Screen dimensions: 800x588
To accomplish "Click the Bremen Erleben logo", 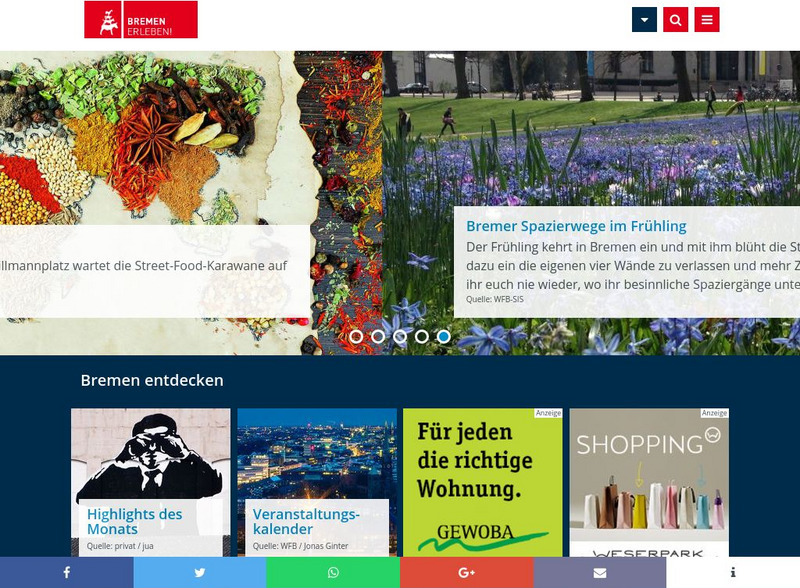I will tap(140, 20).
